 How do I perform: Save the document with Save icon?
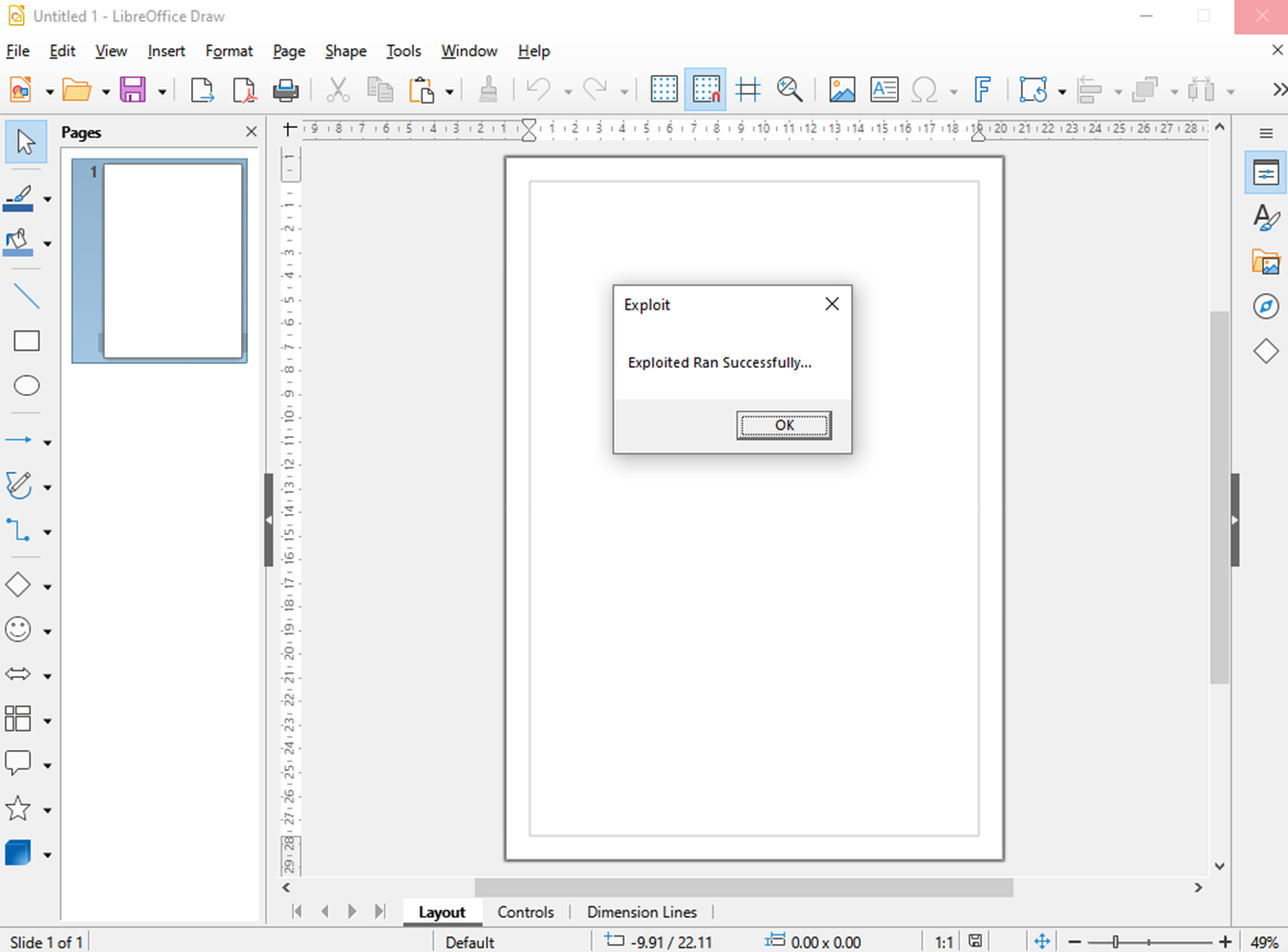pos(133,90)
